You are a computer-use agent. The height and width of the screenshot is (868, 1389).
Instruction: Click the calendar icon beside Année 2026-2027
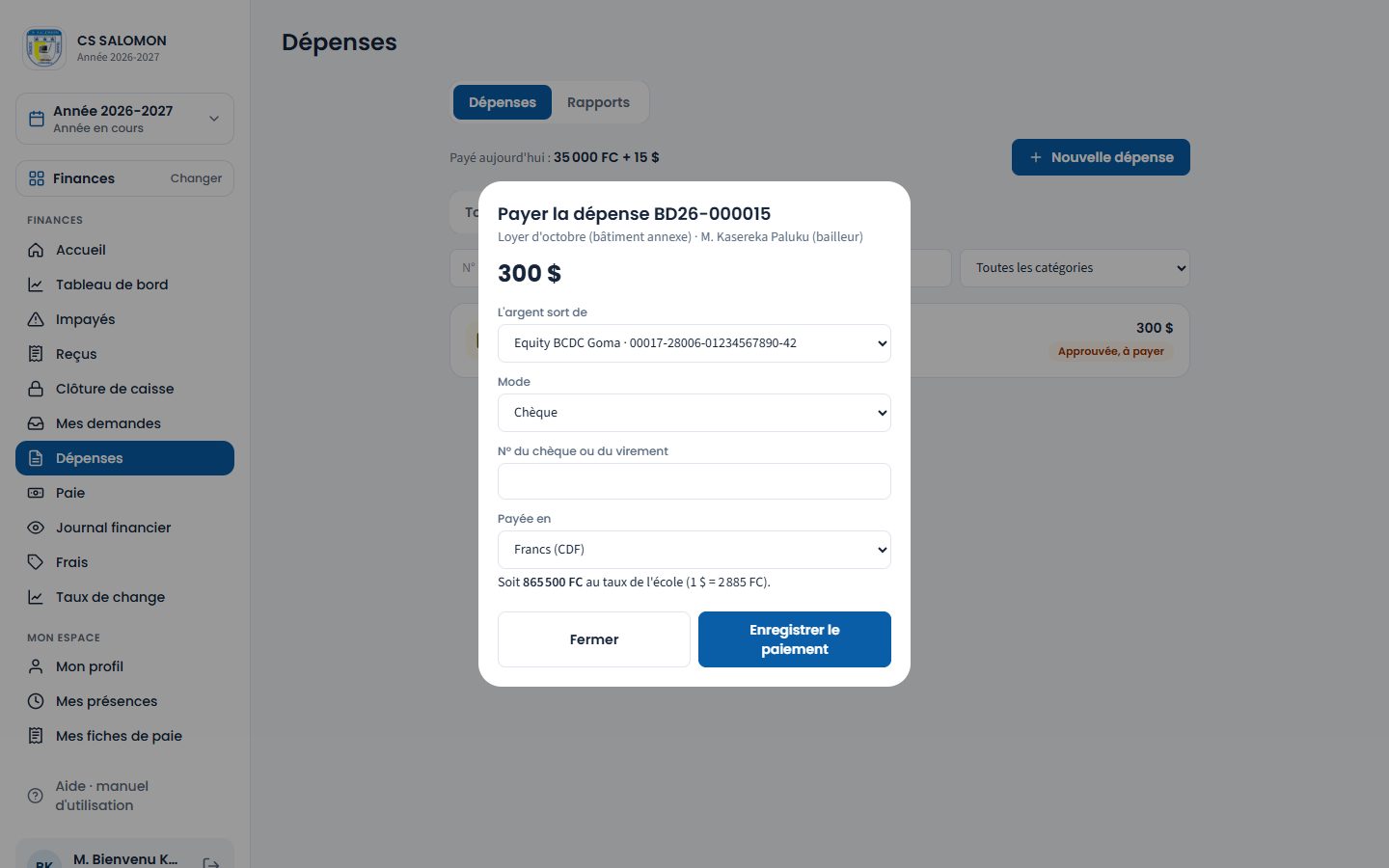[x=37, y=119]
